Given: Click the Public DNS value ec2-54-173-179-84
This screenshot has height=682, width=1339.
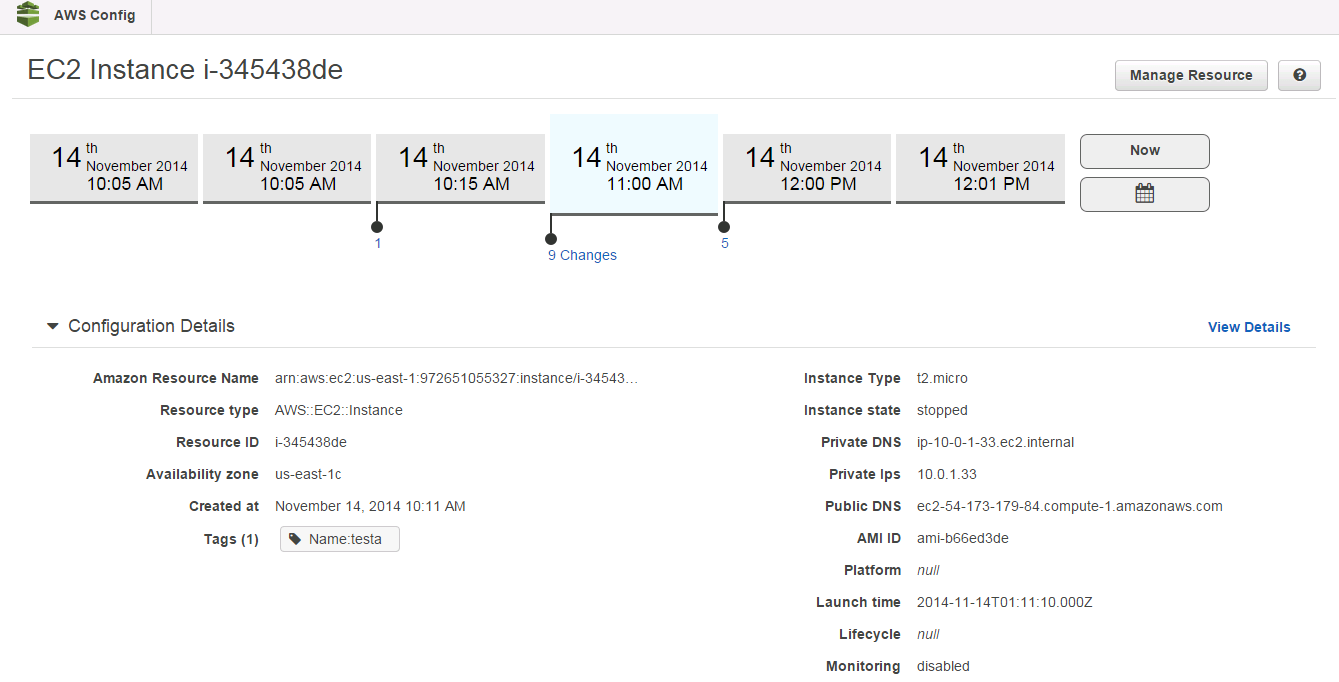Looking at the screenshot, I should pos(1070,506).
